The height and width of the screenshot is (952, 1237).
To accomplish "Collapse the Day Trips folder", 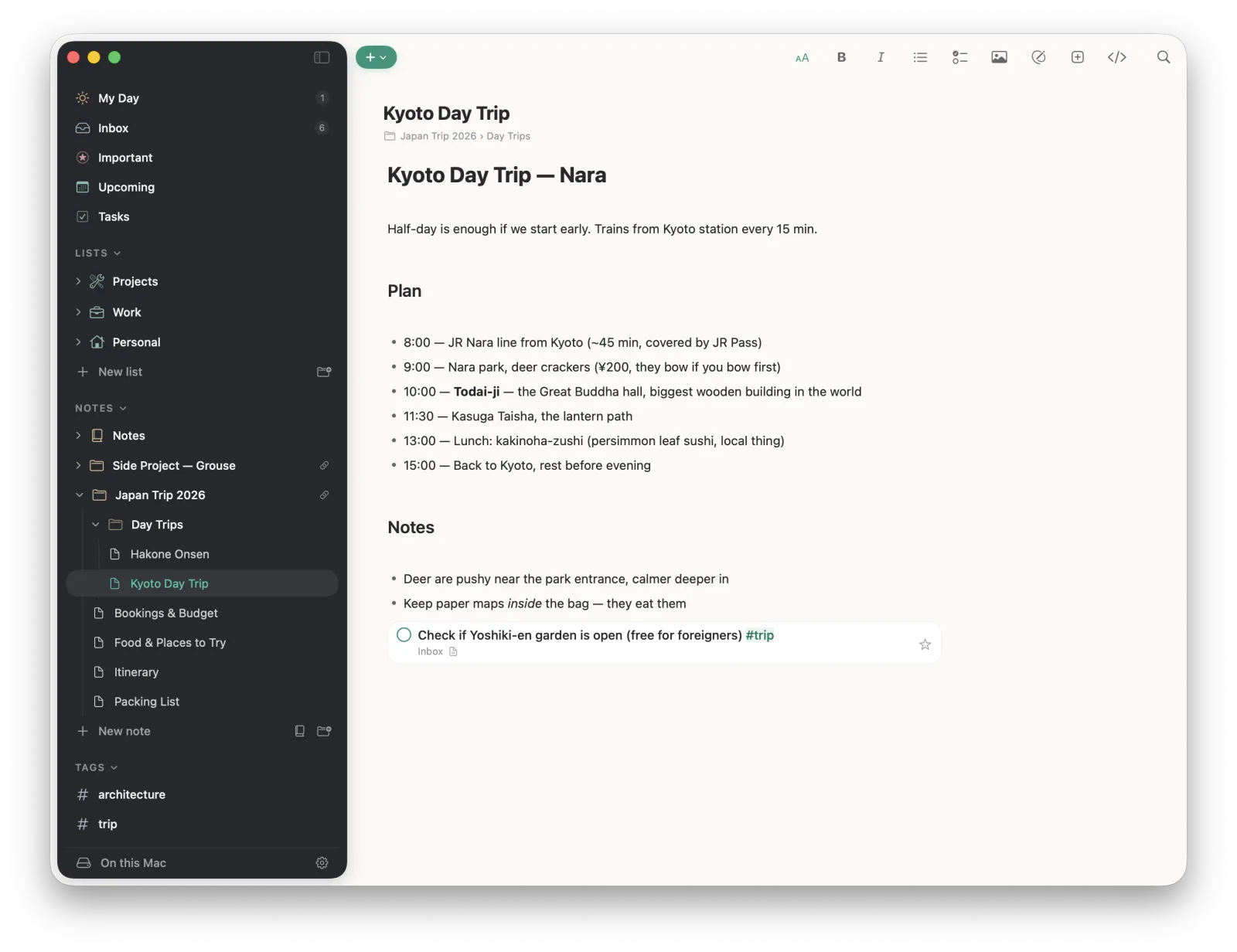I will coord(96,525).
